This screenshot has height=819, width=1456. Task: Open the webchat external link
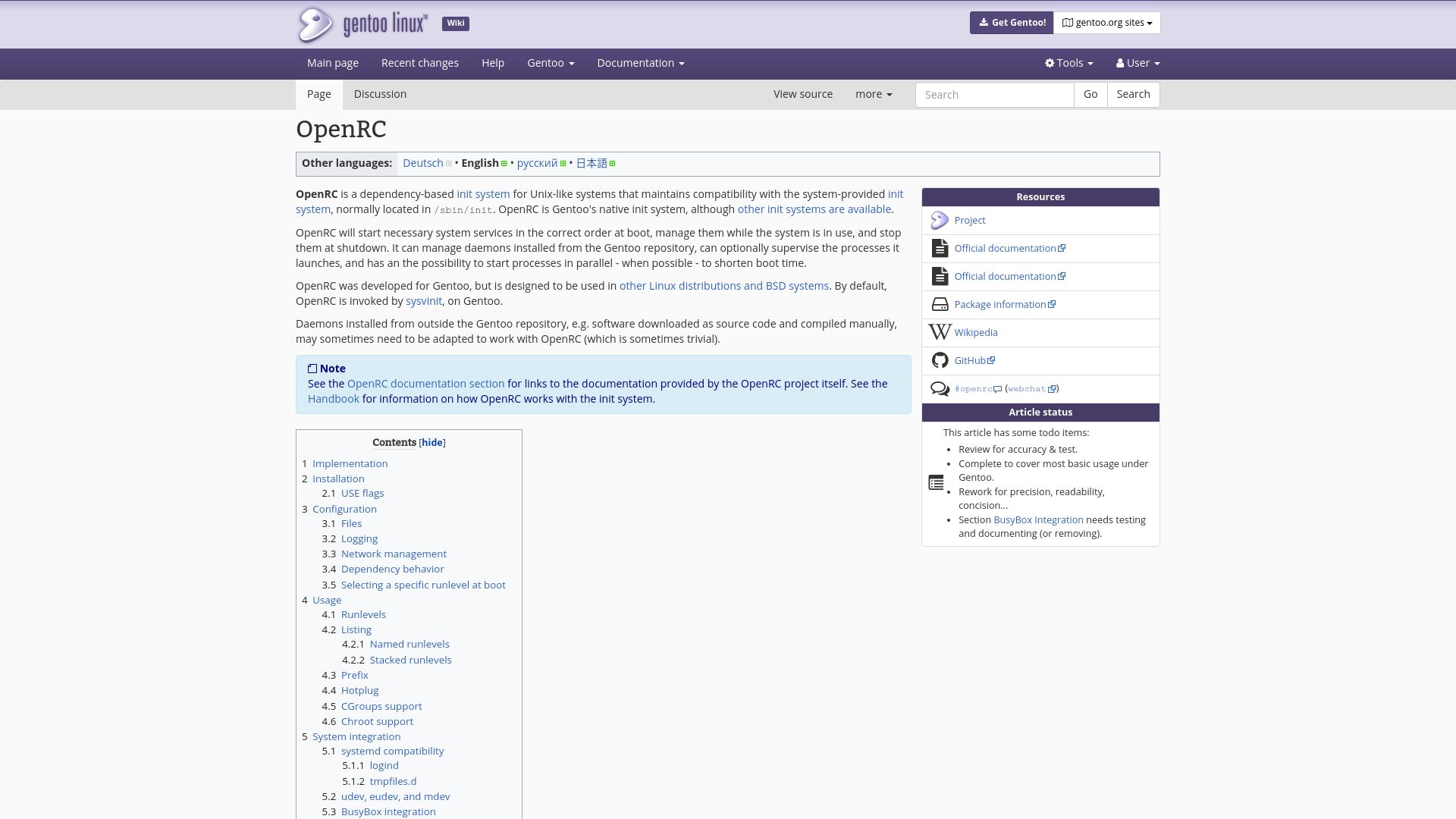click(1031, 389)
